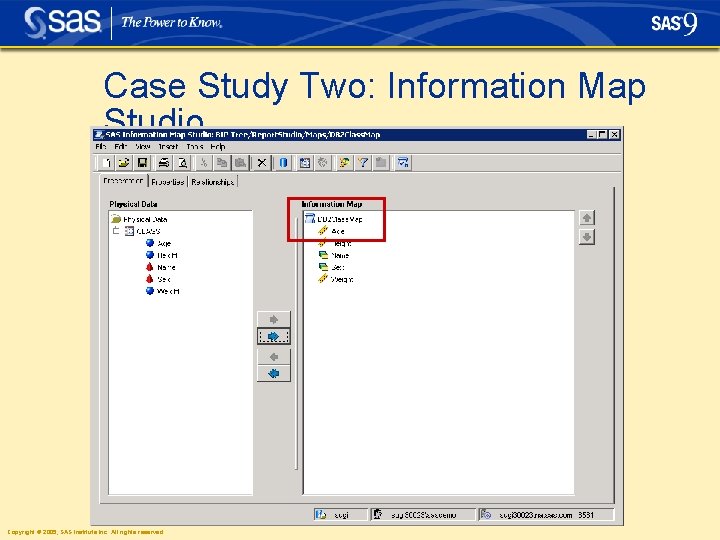Click the Delete X toolbar icon
This screenshot has height=540, width=720.
[x=262, y=163]
